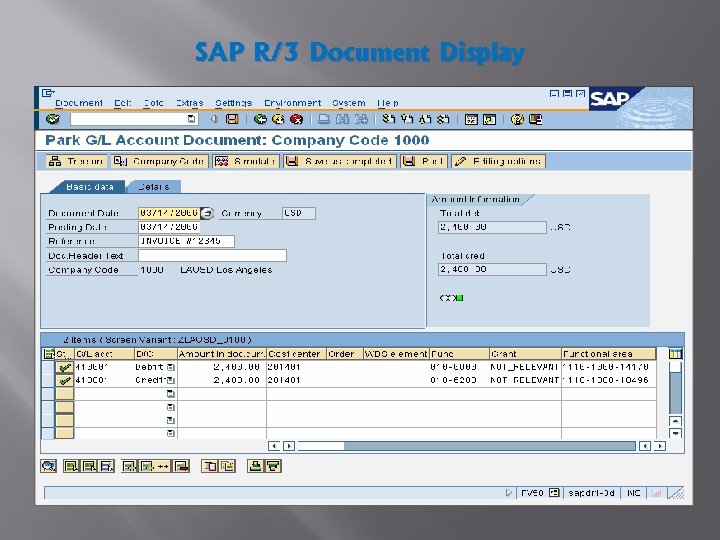Expand the status bar triangle next to FV50
This screenshot has height=540, width=720.
pos(508,493)
